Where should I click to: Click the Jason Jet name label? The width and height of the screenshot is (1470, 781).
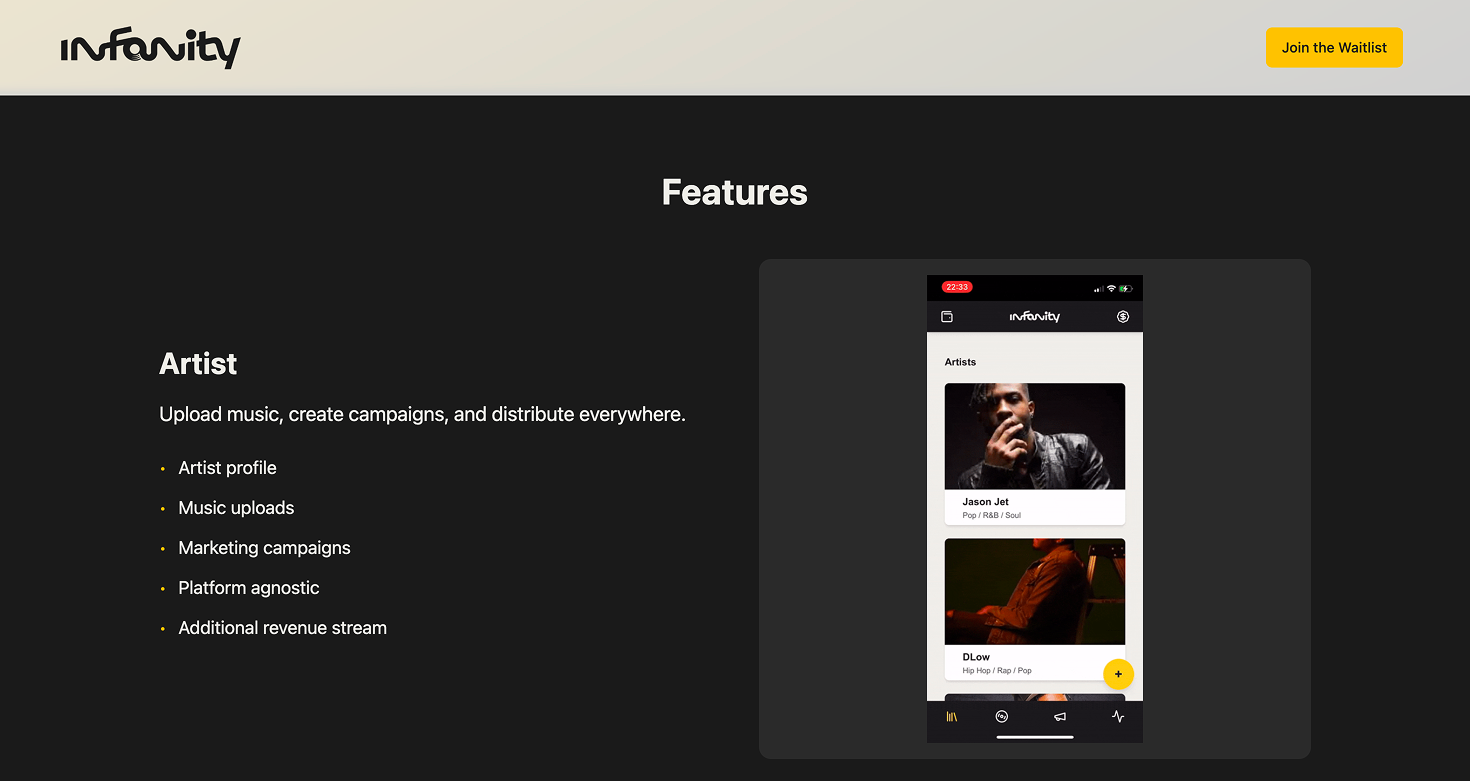point(985,502)
